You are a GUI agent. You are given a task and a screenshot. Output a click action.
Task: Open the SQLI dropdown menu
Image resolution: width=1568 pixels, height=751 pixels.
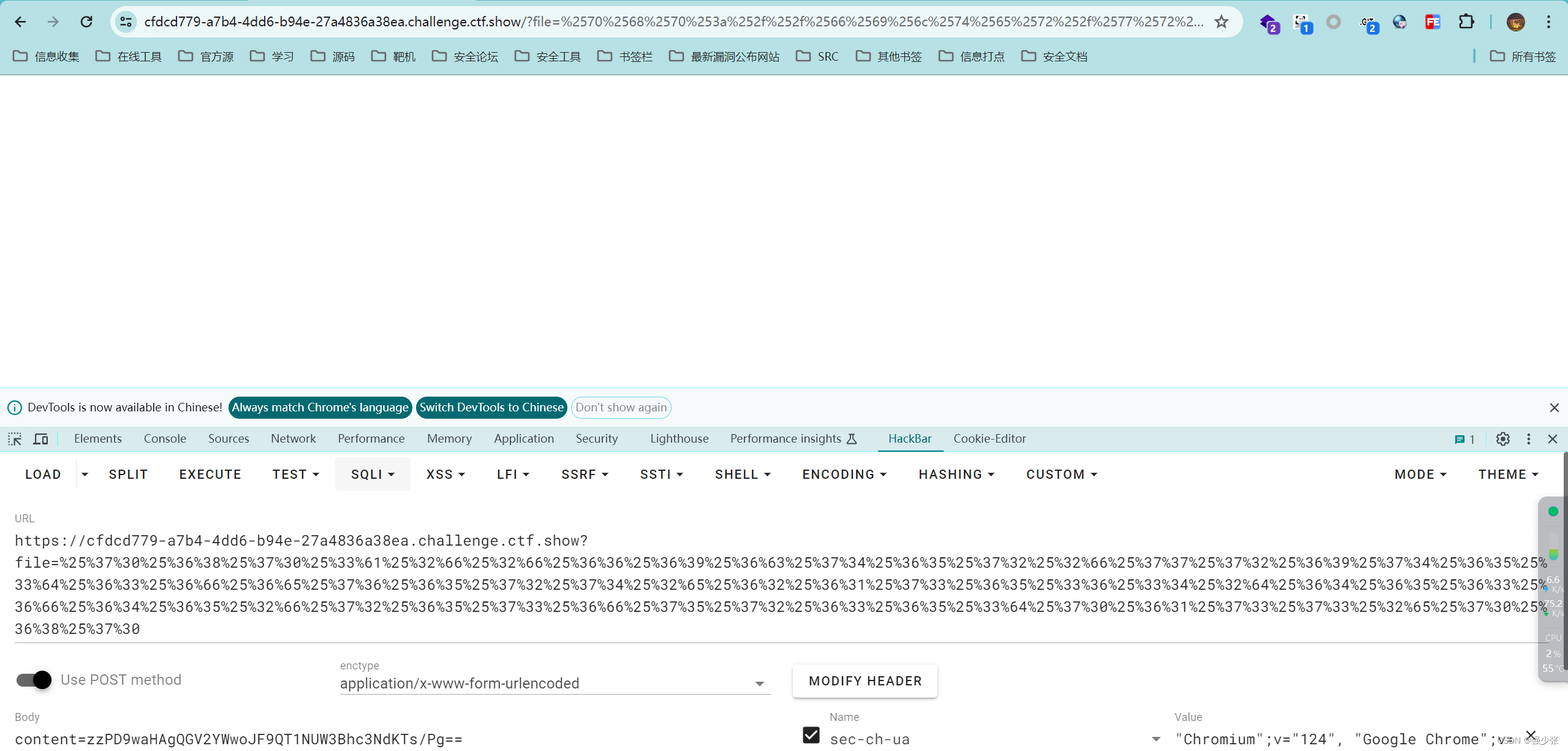click(x=373, y=475)
